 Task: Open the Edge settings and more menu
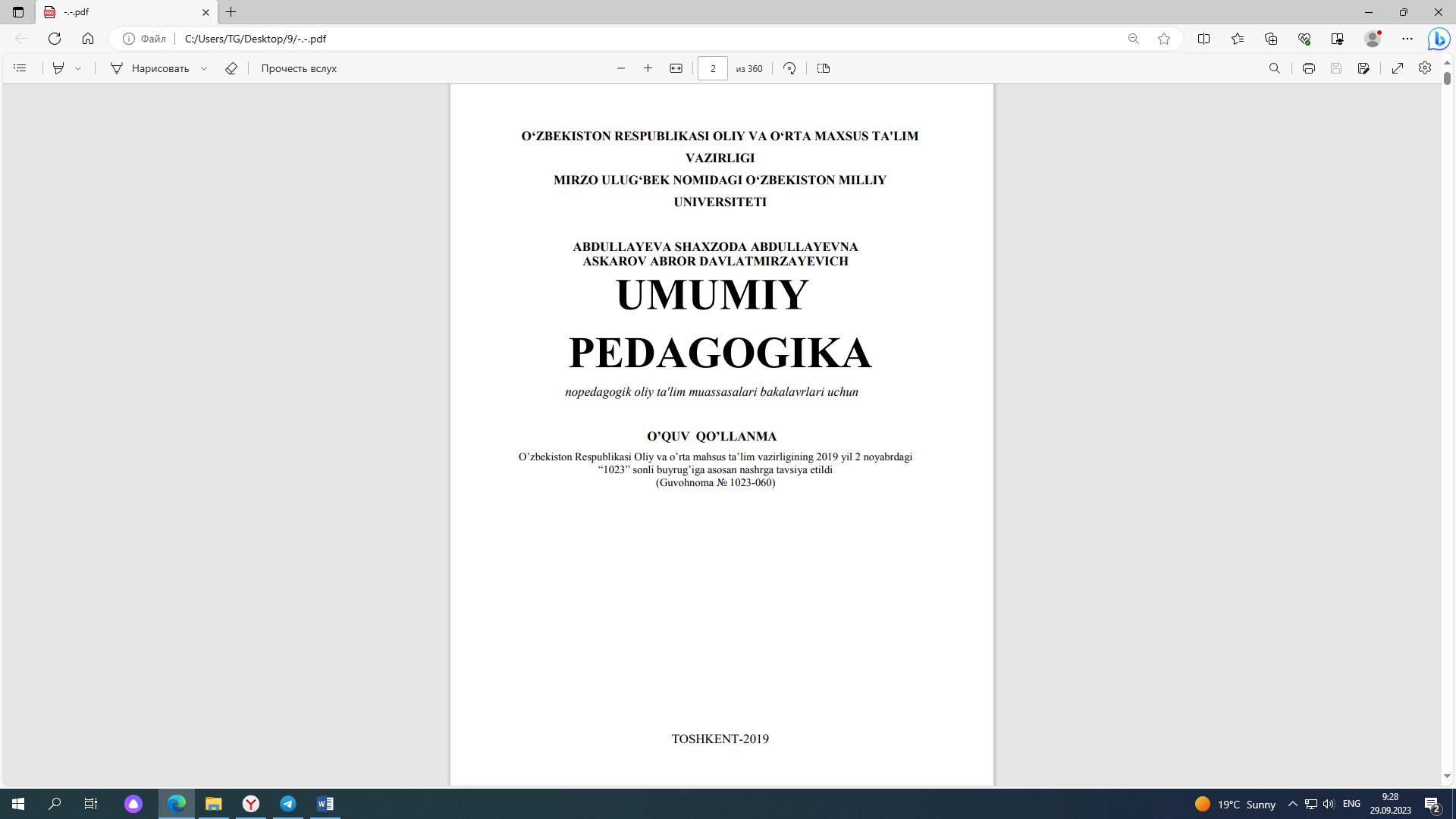[1407, 39]
